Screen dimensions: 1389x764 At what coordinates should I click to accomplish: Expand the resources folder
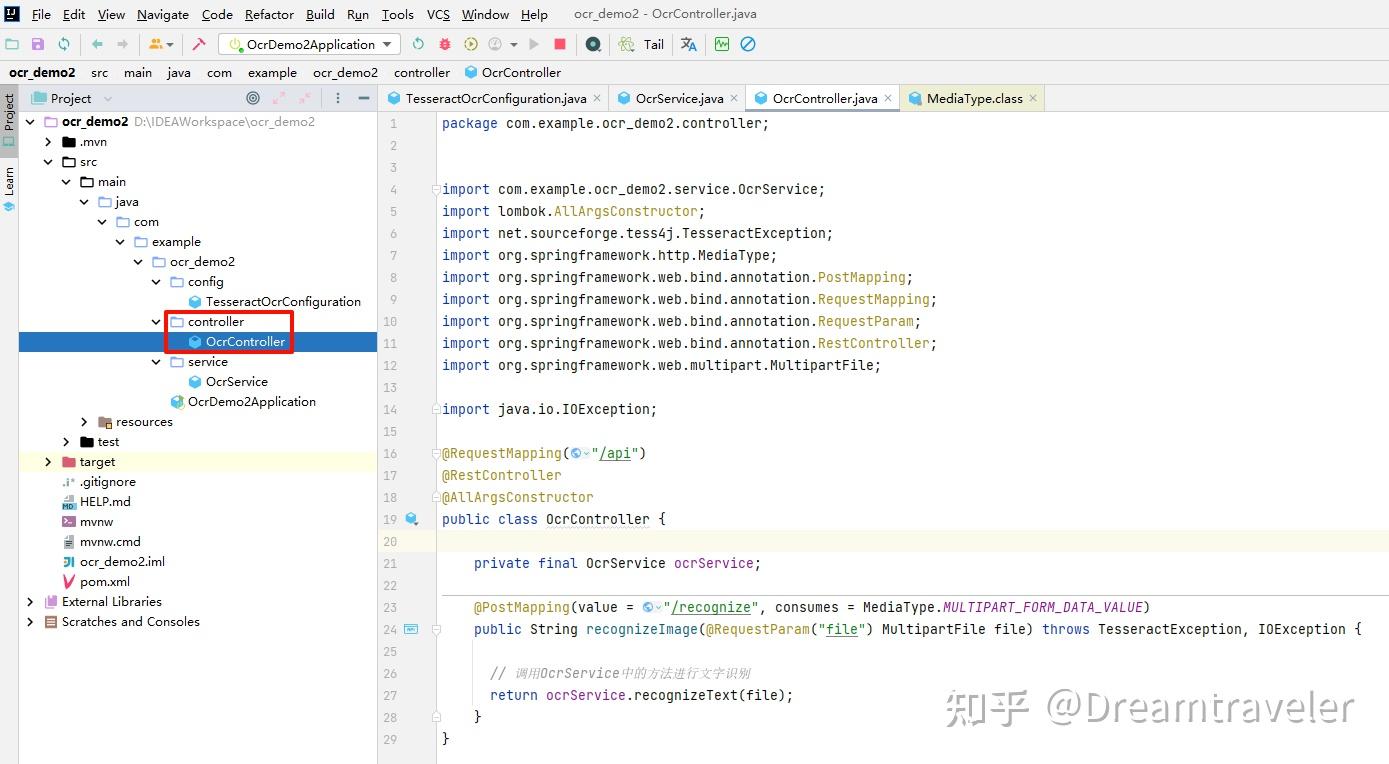tap(84, 421)
